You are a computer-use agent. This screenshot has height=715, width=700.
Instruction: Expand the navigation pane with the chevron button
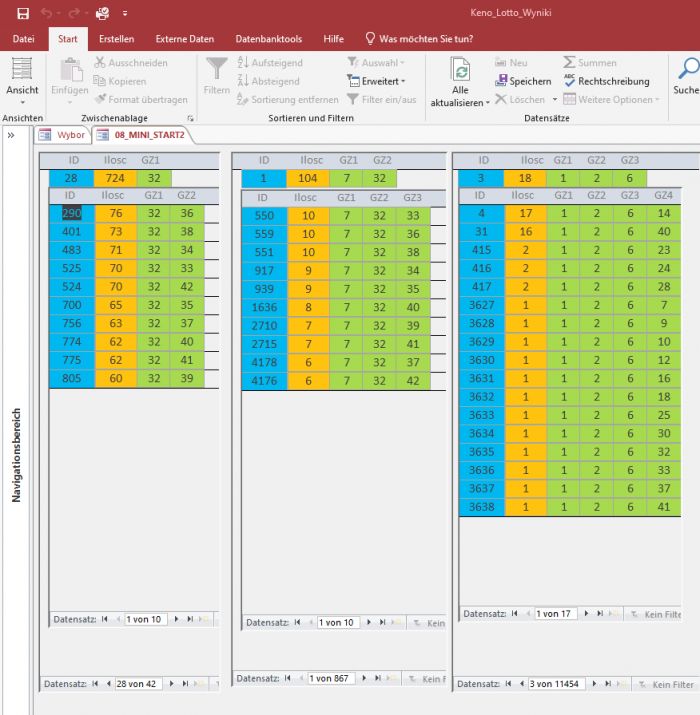pyautogui.click(x=11, y=135)
